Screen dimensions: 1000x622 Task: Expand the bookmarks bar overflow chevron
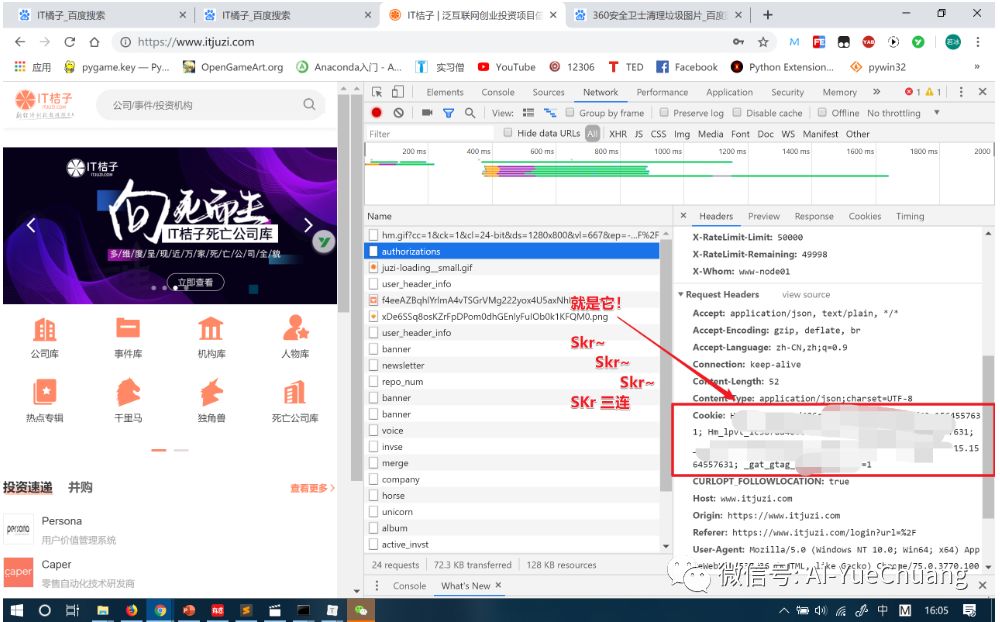click(x=976, y=66)
